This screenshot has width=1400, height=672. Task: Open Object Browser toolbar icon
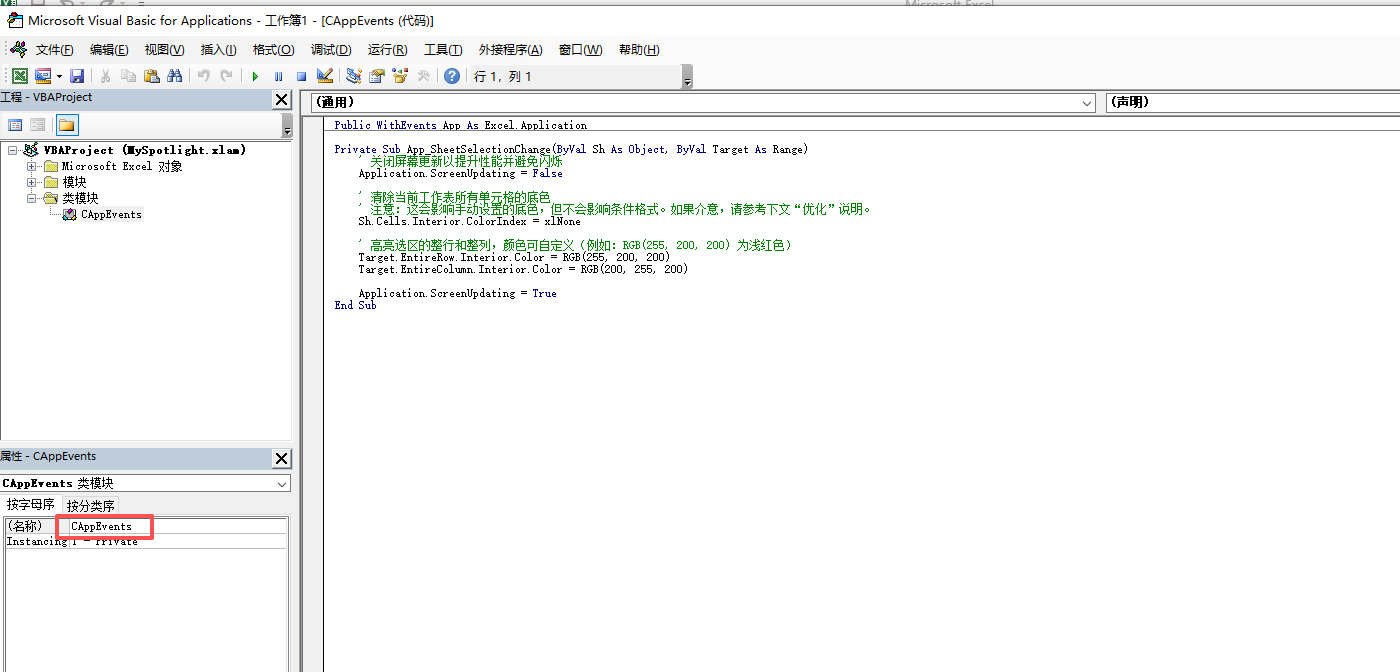click(400, 76)
